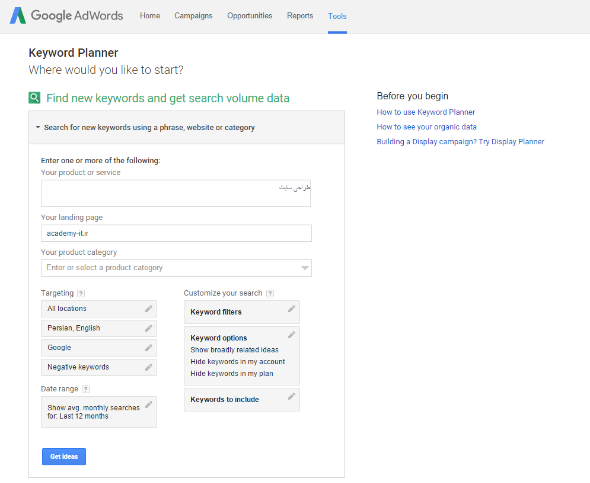This screenshot has height=483, width=590.
Task: Select the Keyword filters box
Action: click(242, 312)
